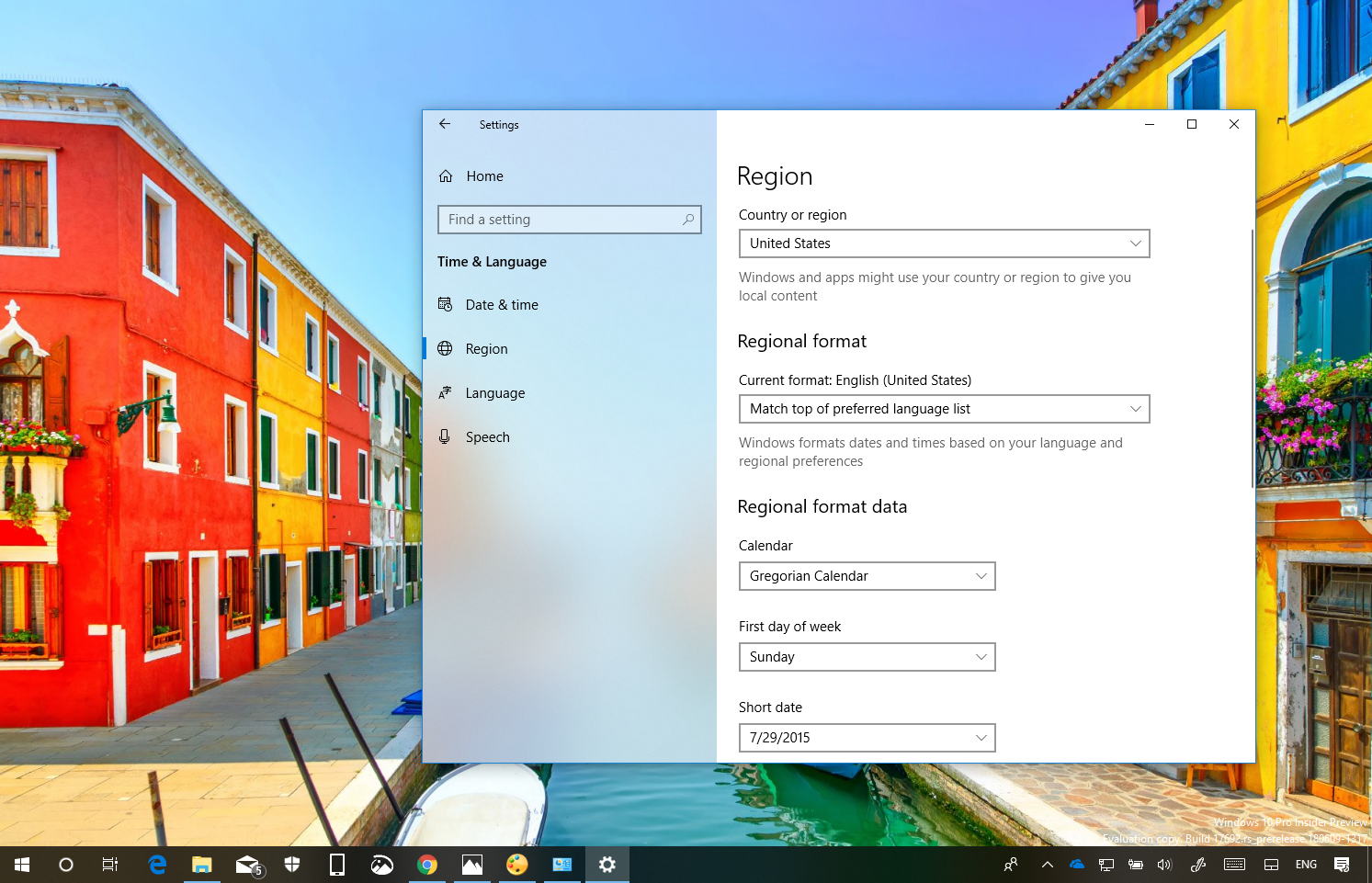Click the volume speaker icon
Screen dimensions: 1372x883
tap(1164, 865)
